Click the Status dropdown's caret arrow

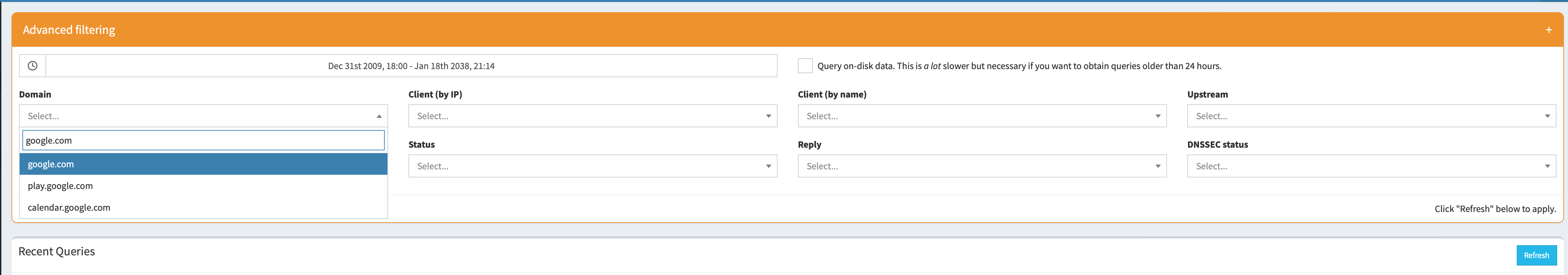[x=768, y=166]
